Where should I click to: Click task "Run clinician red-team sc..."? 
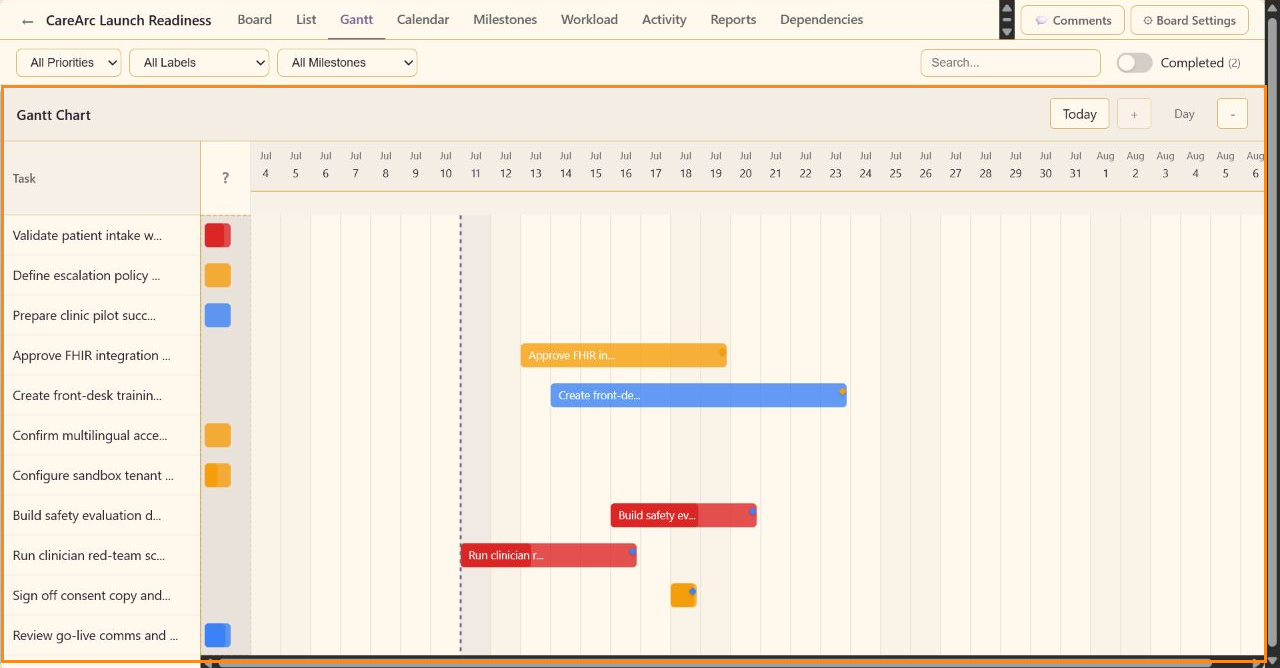pos(89,555)
